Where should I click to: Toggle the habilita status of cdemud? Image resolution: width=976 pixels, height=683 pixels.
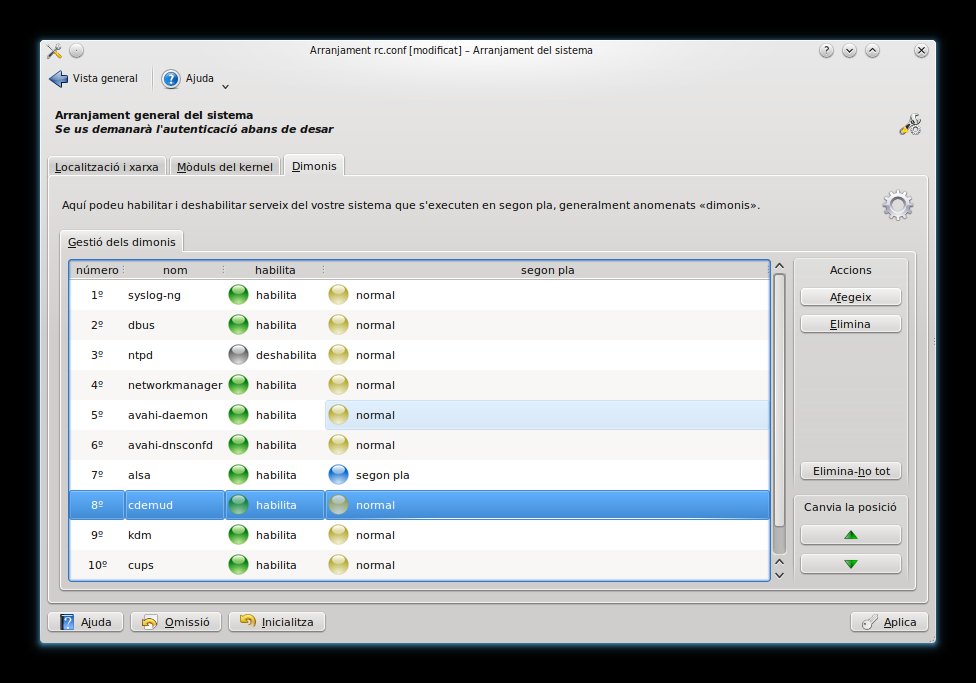[x=238, y=505]
